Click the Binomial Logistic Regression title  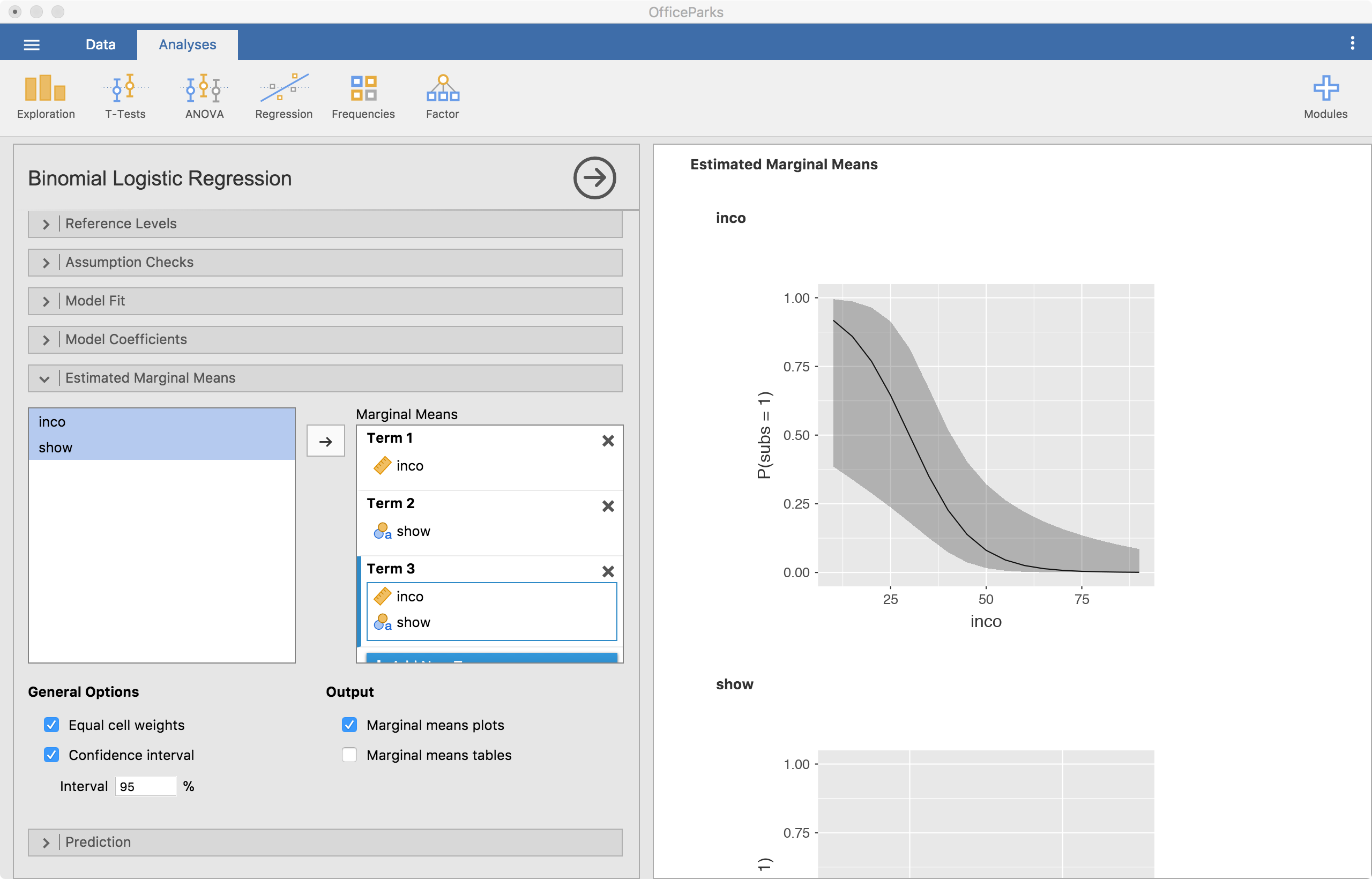pyautogui.click(x=160, y=178)
